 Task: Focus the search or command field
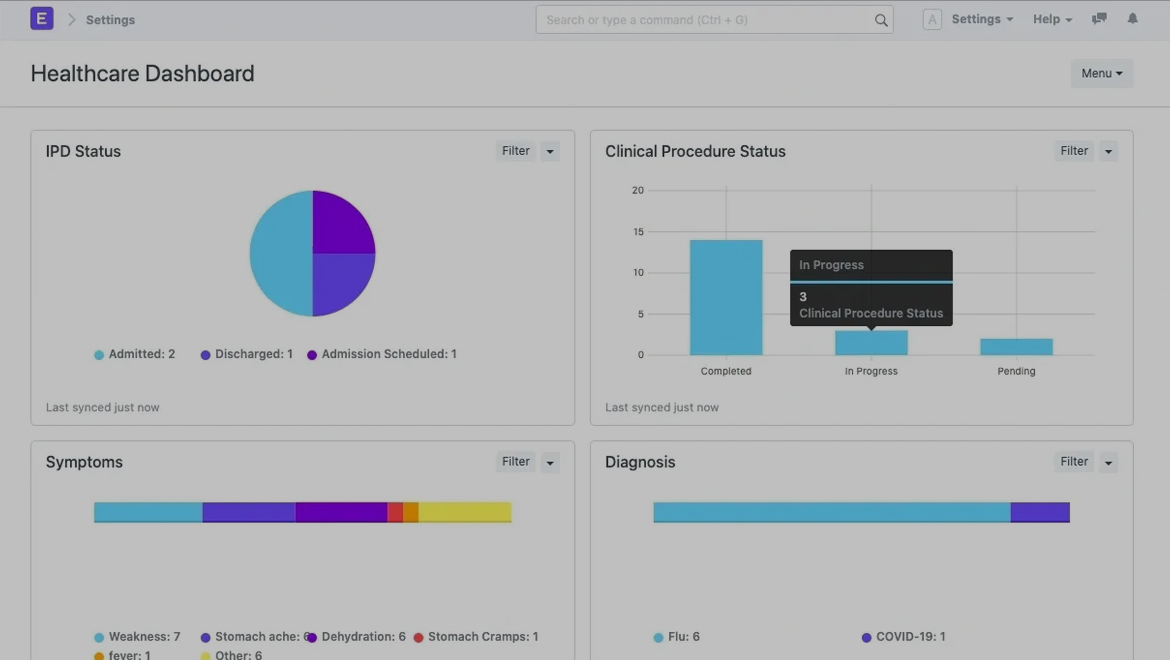pyautogui.click(x=704, y=20)
